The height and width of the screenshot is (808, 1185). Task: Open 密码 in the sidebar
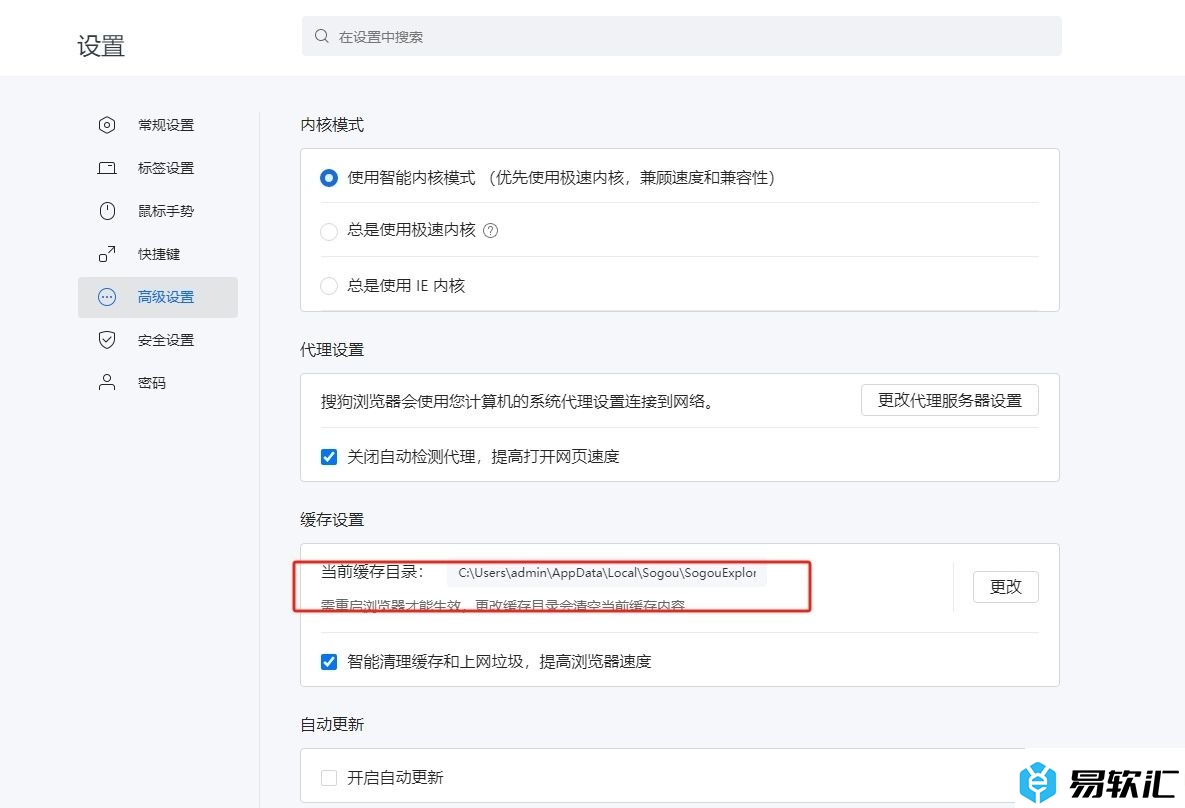(x=158, y=382)
